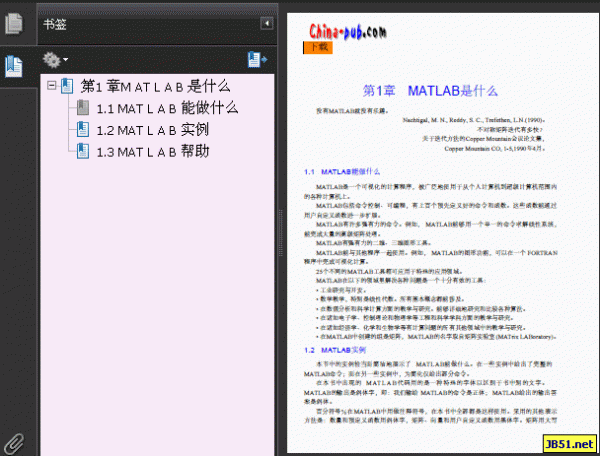Select bookmark 1.3 MATLAB 帮助

click(x=153, y=152)
